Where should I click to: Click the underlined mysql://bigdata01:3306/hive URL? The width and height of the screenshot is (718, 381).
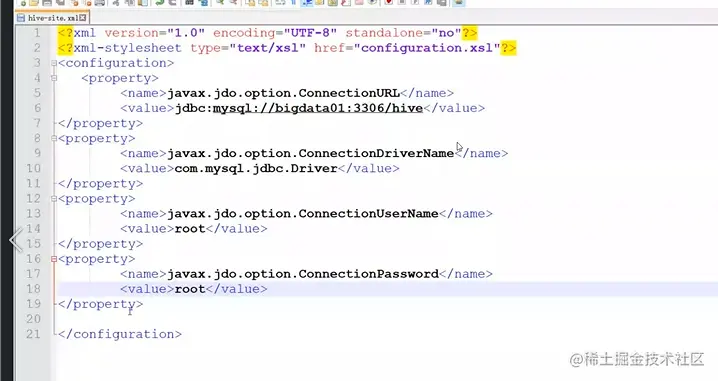pos(318,108)
